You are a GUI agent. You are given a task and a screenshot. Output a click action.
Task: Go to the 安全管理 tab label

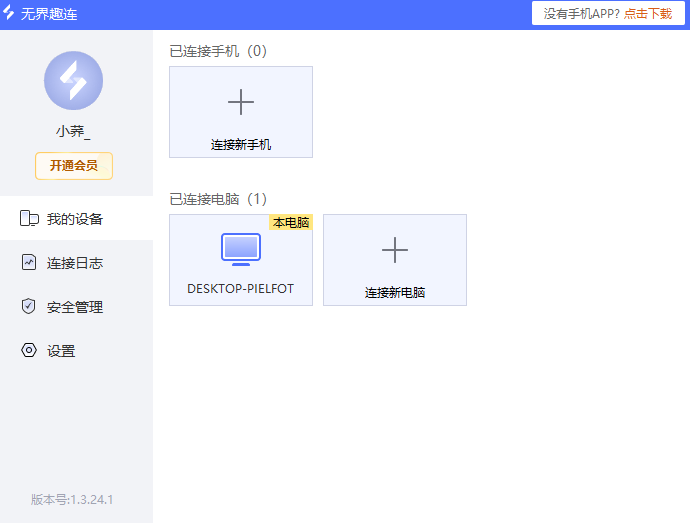pos(75,307)
